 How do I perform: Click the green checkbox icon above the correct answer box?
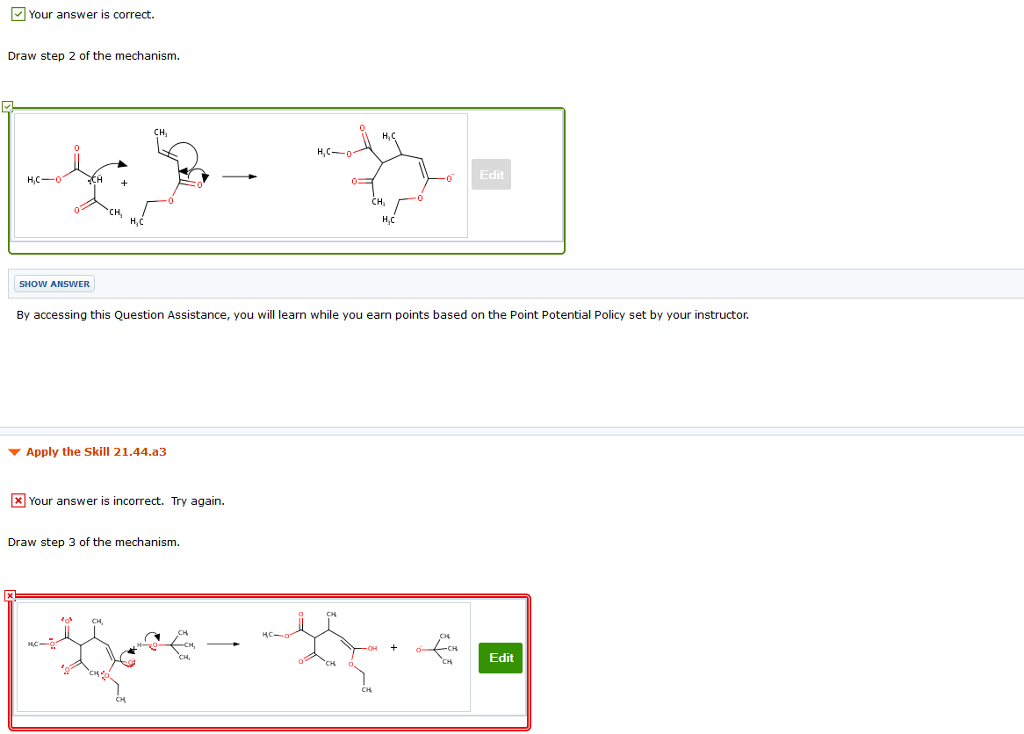coord(7,105)
